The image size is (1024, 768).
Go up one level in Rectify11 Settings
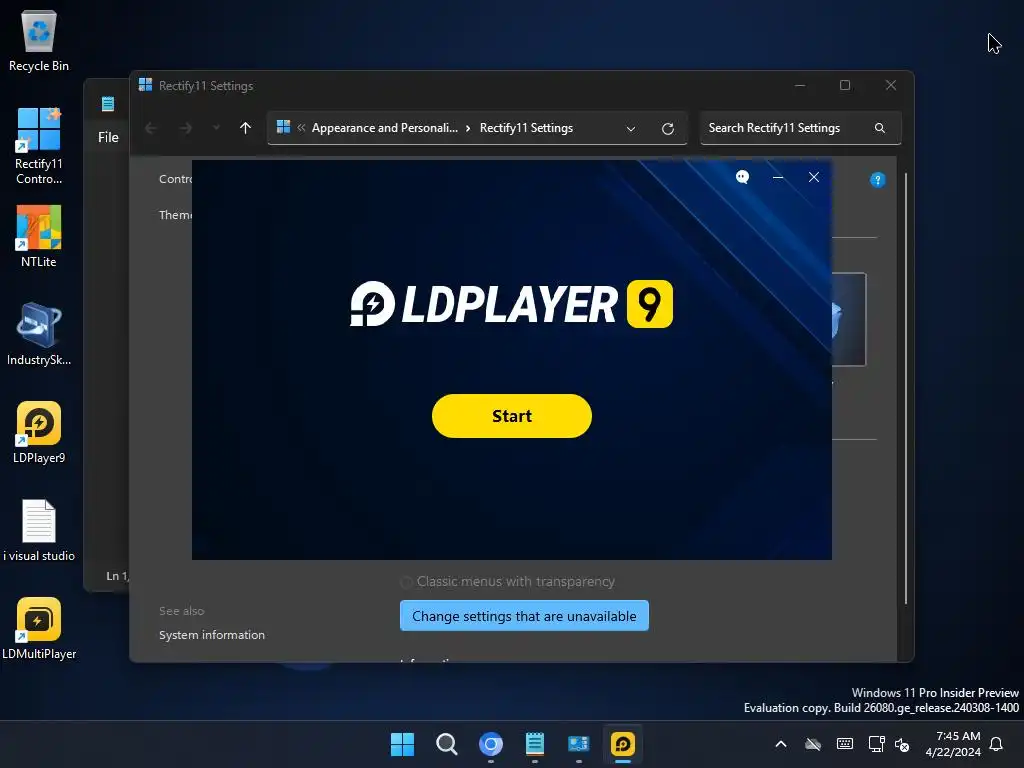245,128
